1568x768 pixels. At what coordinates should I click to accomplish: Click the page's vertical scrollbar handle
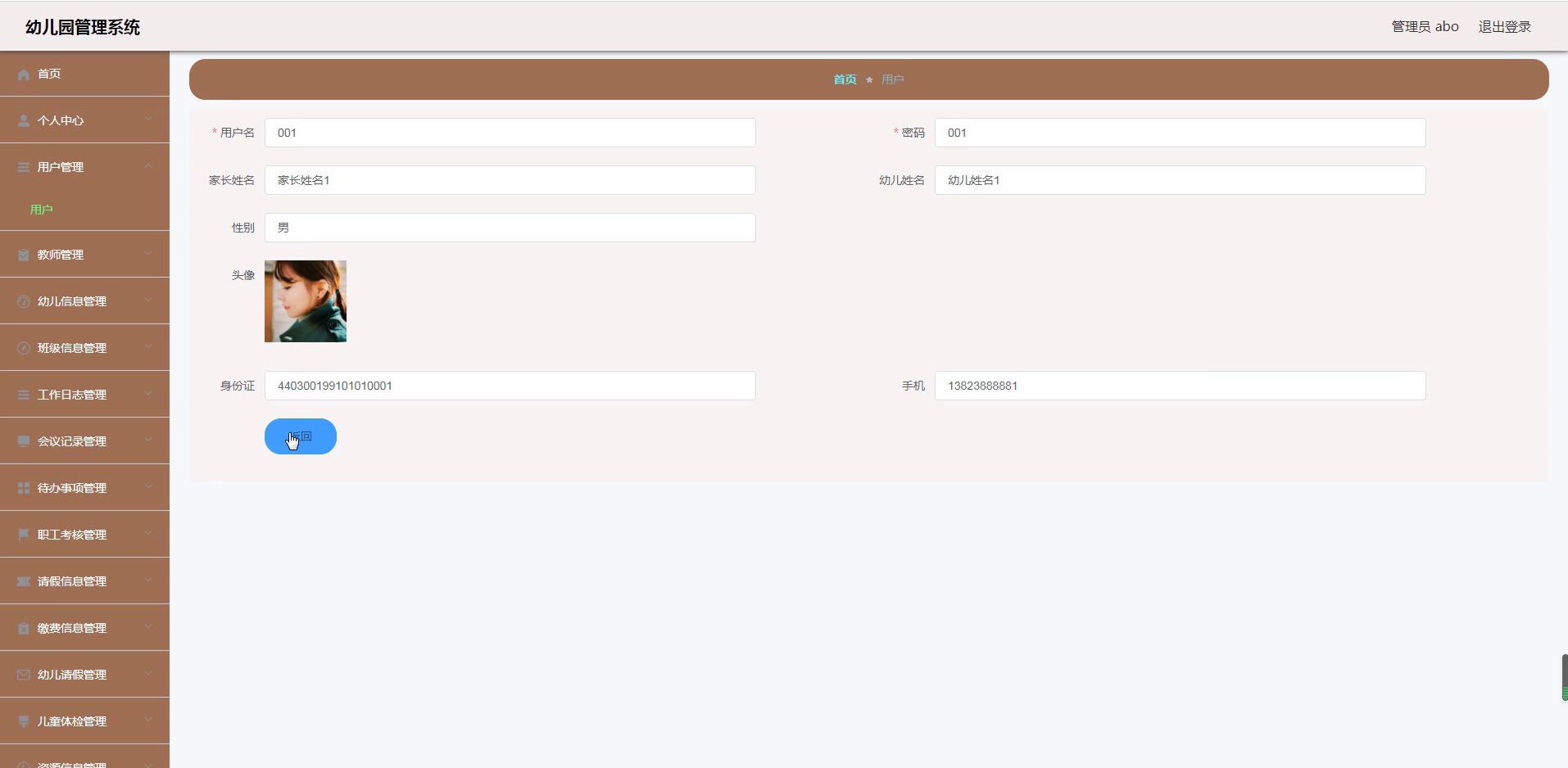tap(1565, 677)
